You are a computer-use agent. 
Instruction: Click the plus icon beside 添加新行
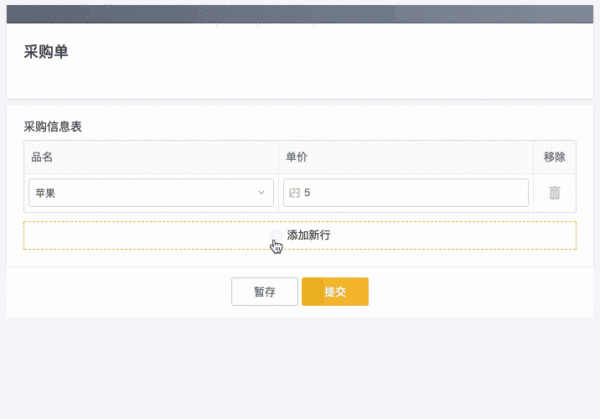[x=276, y=235]
